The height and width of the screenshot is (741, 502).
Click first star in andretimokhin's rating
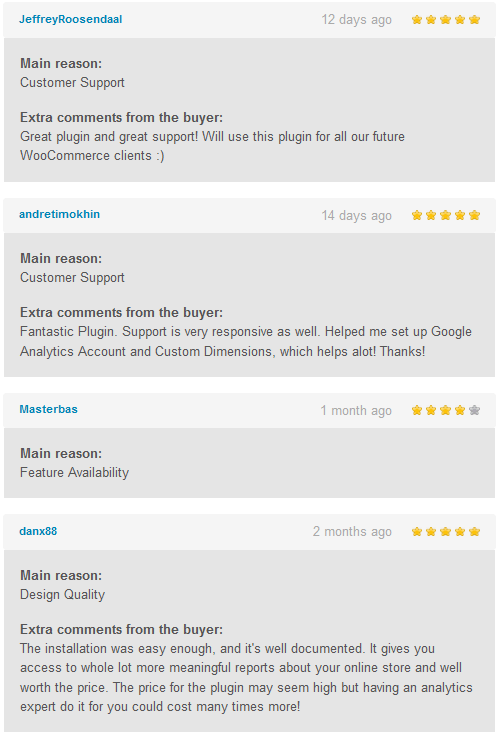pos(416,215)
